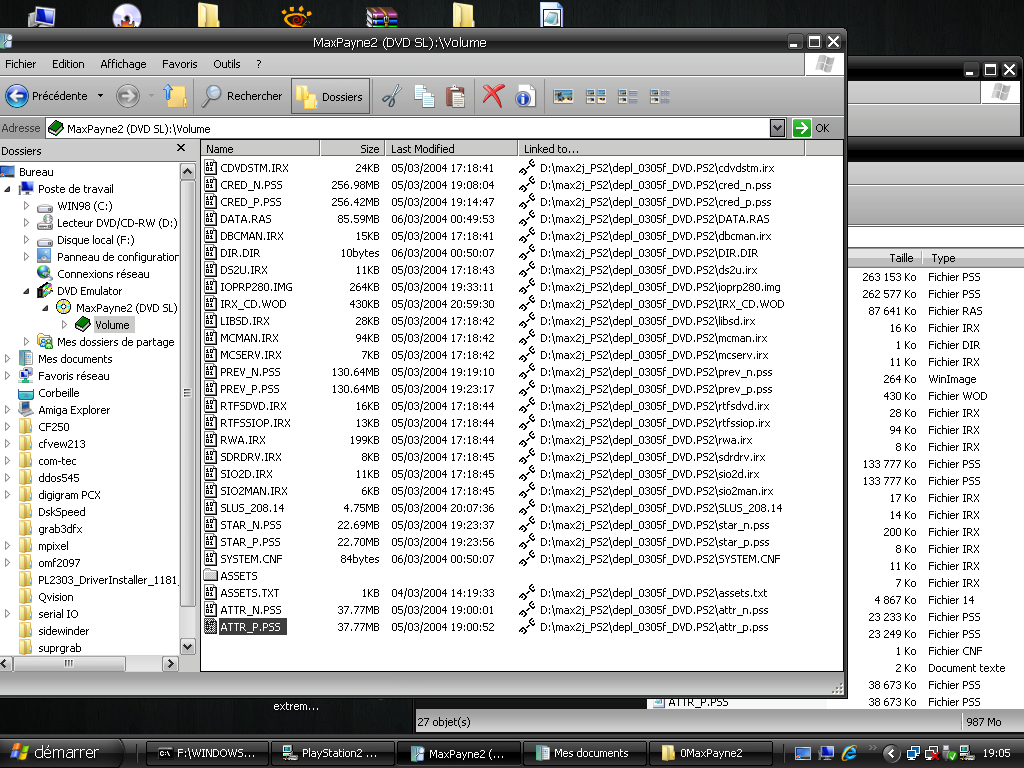Toggle the Dossiers folder pane button
Screen dimensions: 1024x768
pos(330,96)
